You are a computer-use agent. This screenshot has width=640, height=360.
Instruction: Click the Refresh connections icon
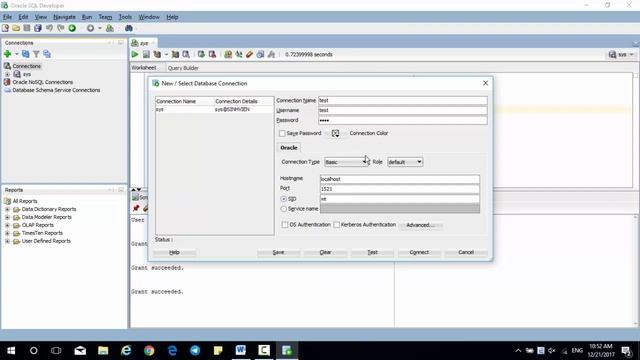coord(25,54)
